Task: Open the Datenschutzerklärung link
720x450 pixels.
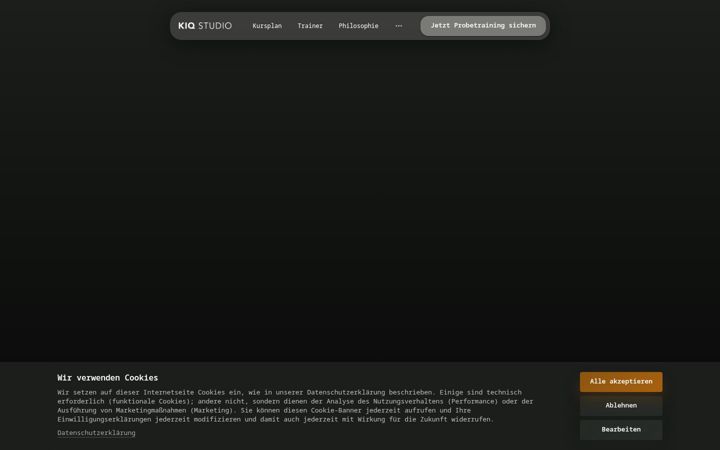Action: click(x=96, y=433)
